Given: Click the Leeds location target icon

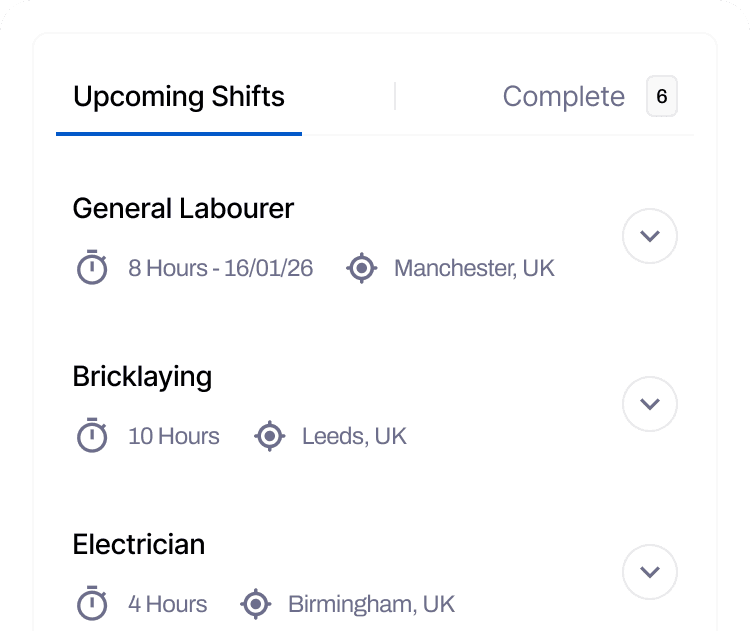Looking at the screenshot, I should coord(269,436).
